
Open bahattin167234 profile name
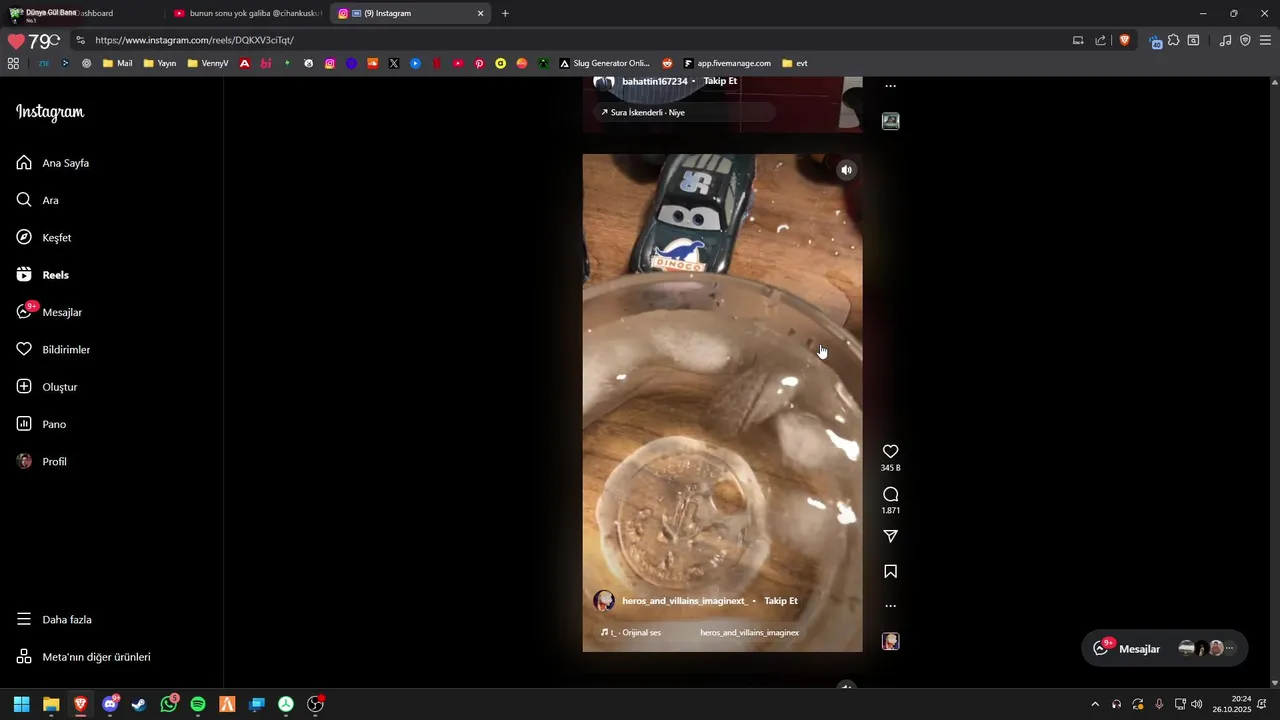click(x=655, y=81)
